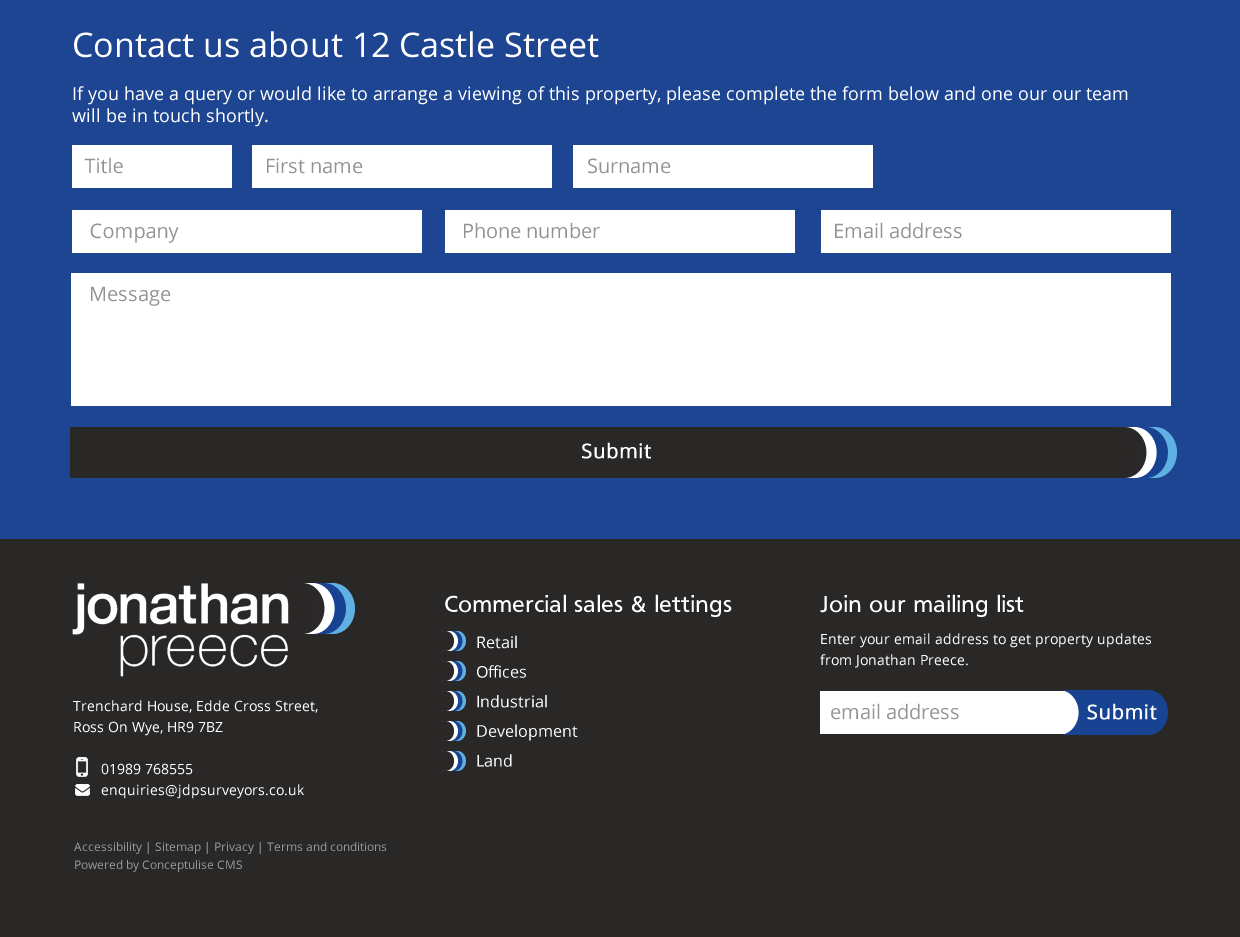Go to the Privacy page link
This screenshot has width=1240, height=937.
(x=234, y=847)
